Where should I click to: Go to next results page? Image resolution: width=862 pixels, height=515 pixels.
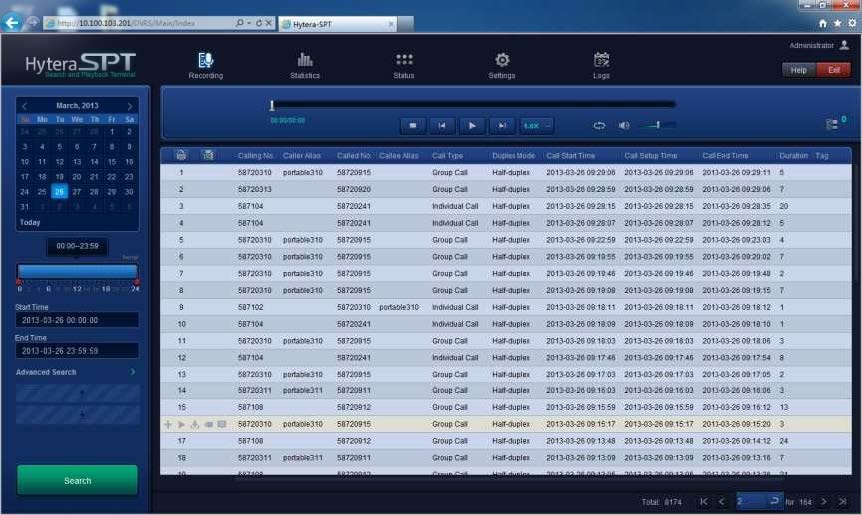pos(824,501)
